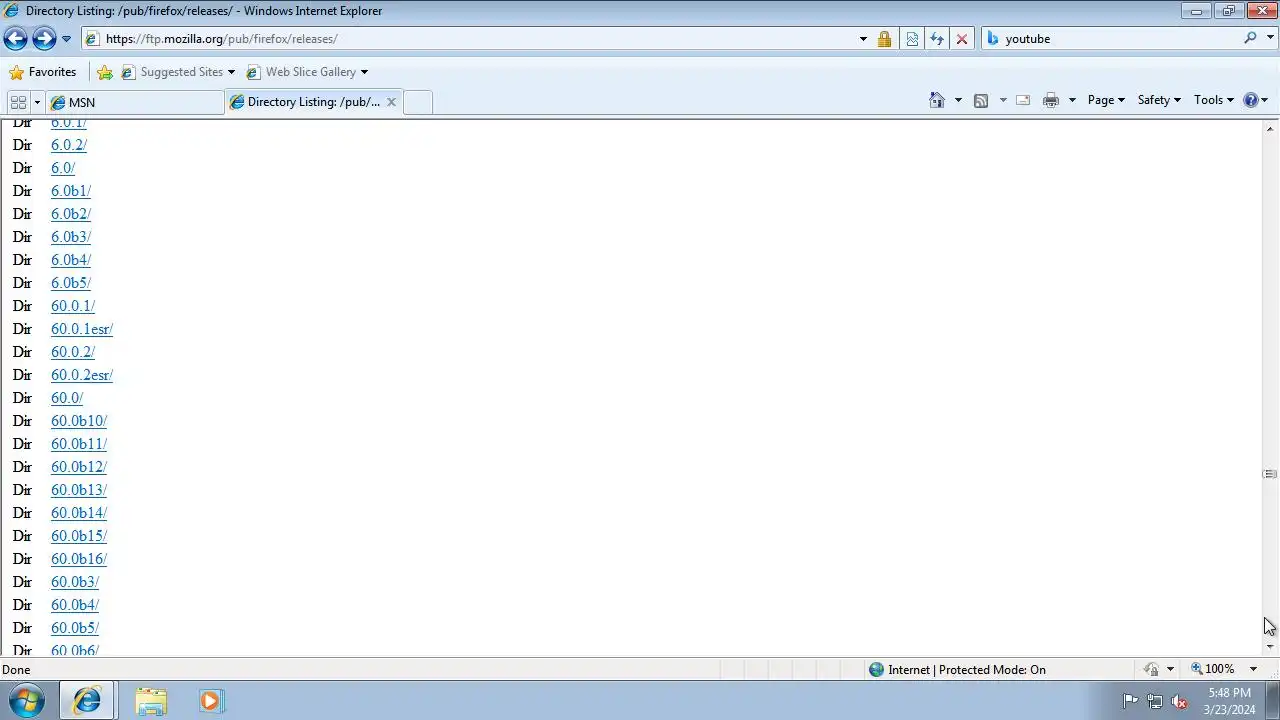The width and height of the screenshot is (1280, 720).
Task: Click the Compatibility View icon
Action: click(x=912, y=39)
